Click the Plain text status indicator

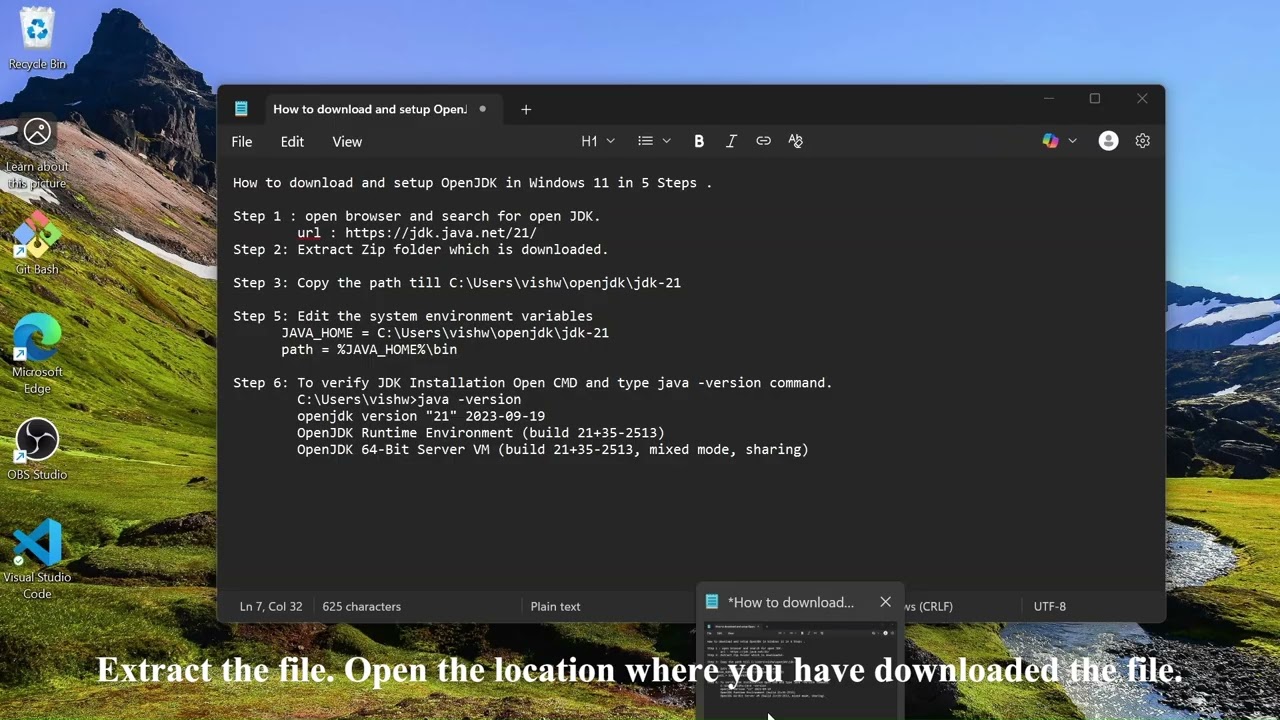click(555, 606)
